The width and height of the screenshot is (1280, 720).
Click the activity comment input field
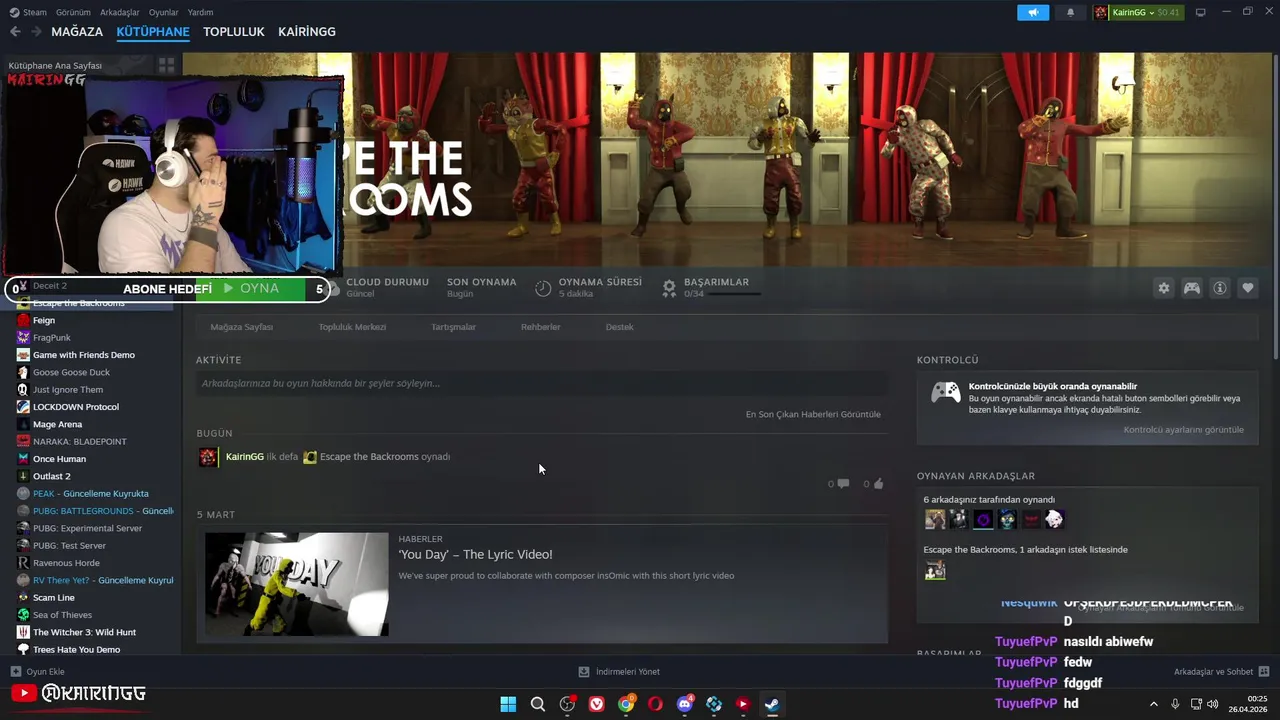541,383
